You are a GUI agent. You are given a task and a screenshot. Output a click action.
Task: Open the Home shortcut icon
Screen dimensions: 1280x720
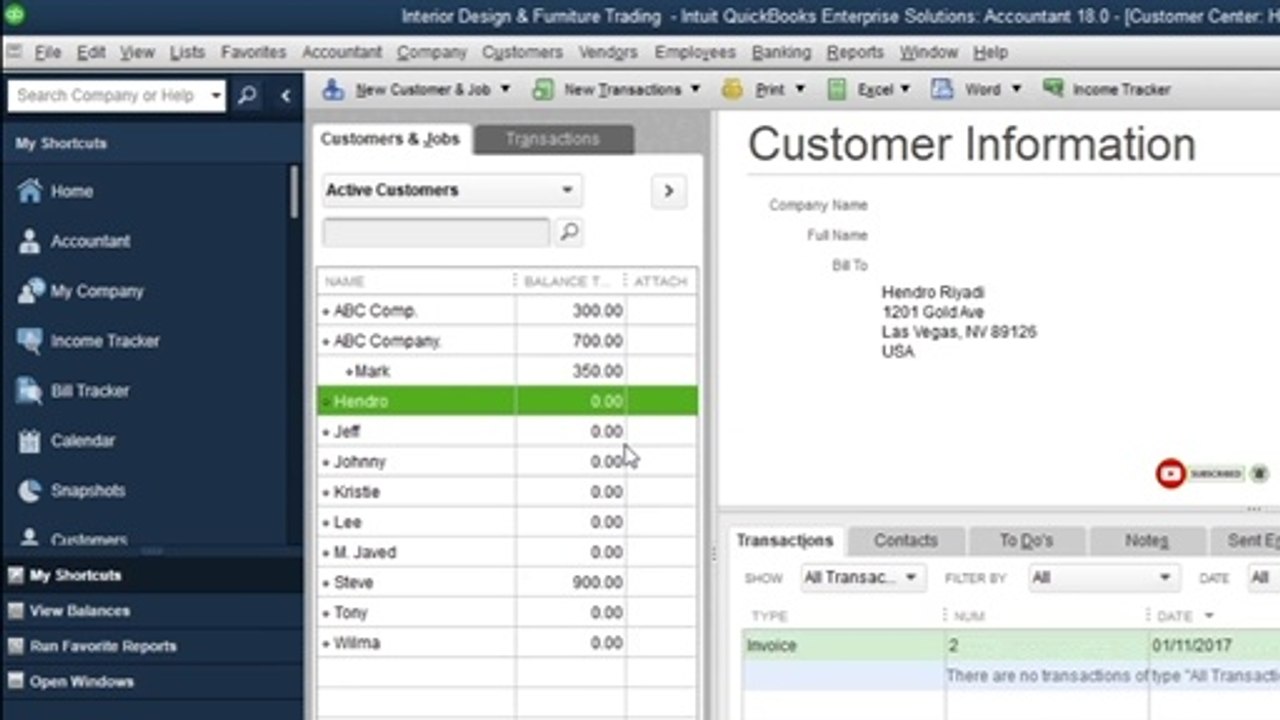click(30, 191)
